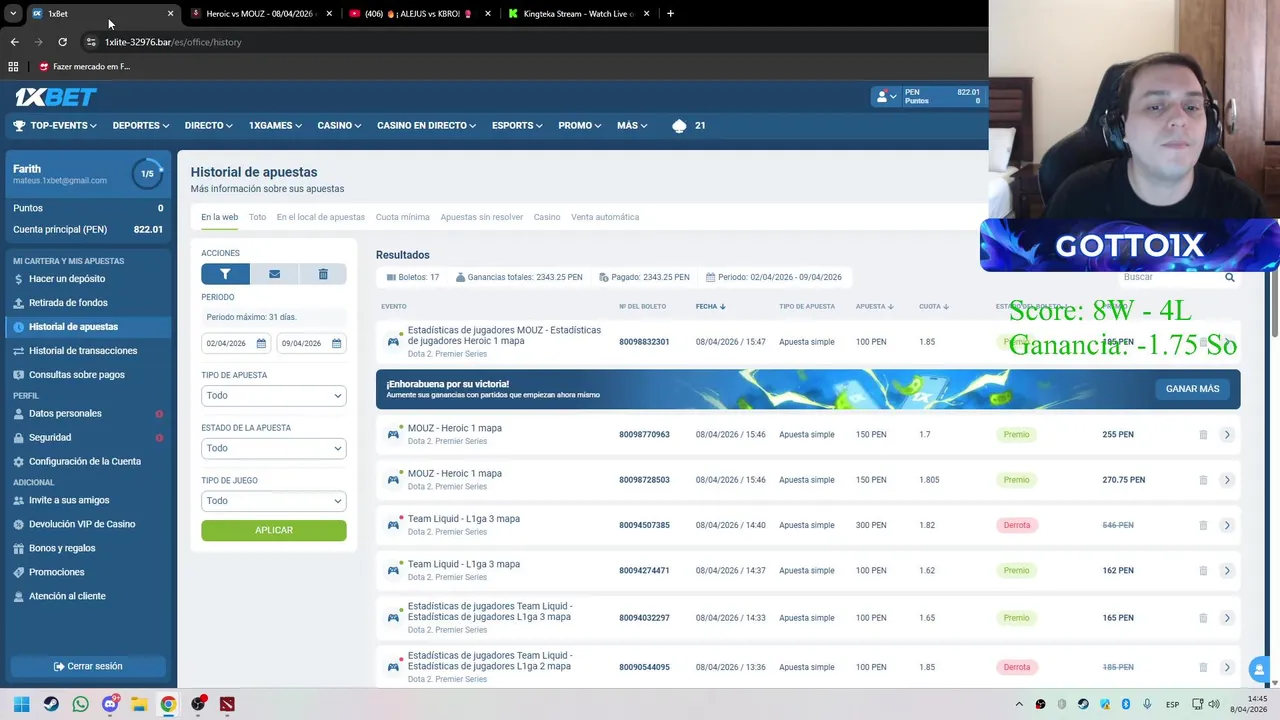
Task: Open new browser tab with plus button
Action: coord(670,14)
